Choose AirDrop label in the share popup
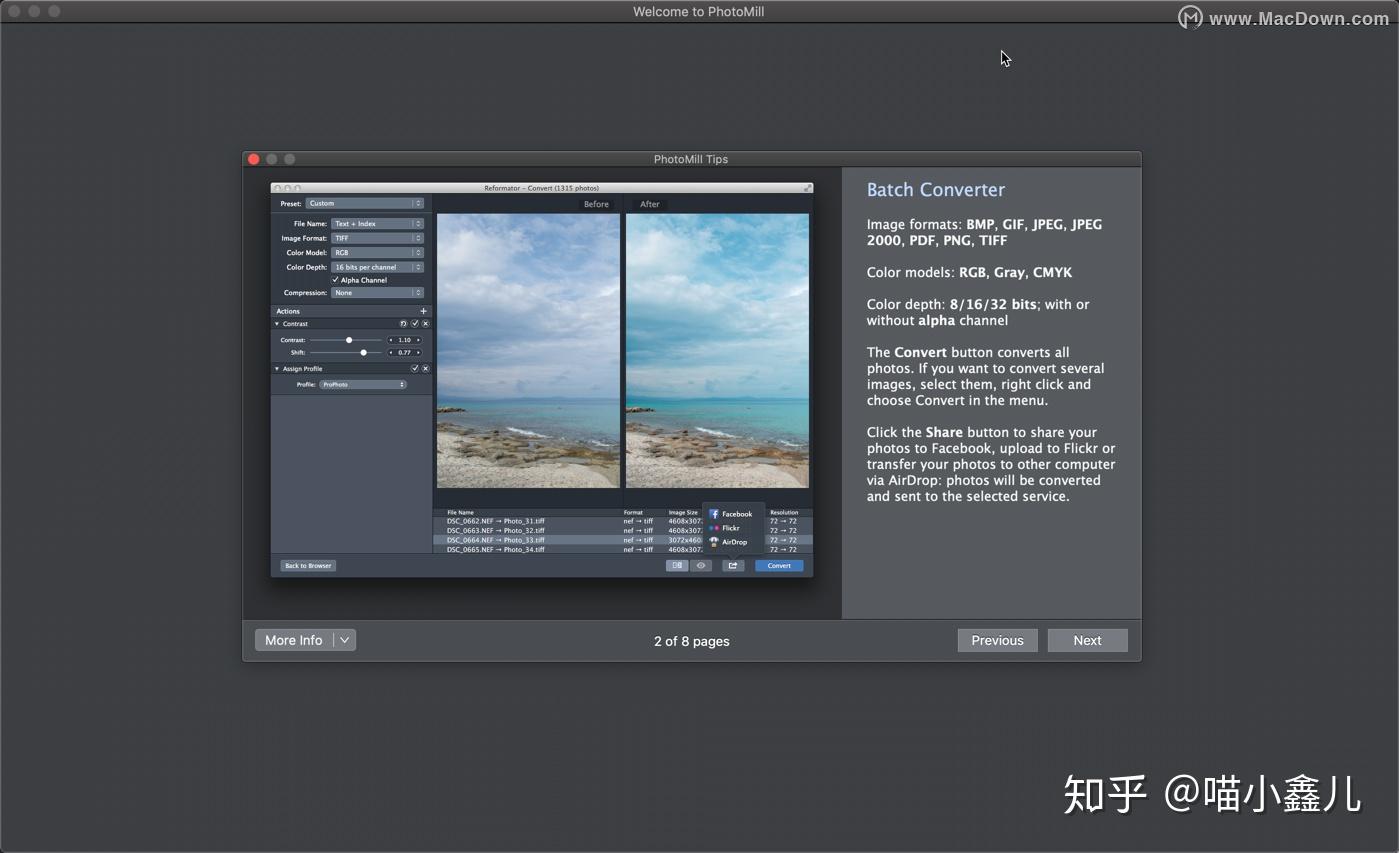 tap(734, 542)
